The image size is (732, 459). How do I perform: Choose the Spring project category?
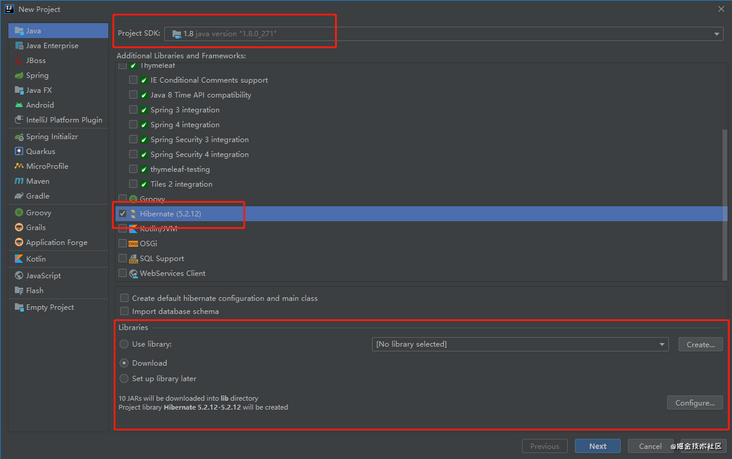coord(58,75)
